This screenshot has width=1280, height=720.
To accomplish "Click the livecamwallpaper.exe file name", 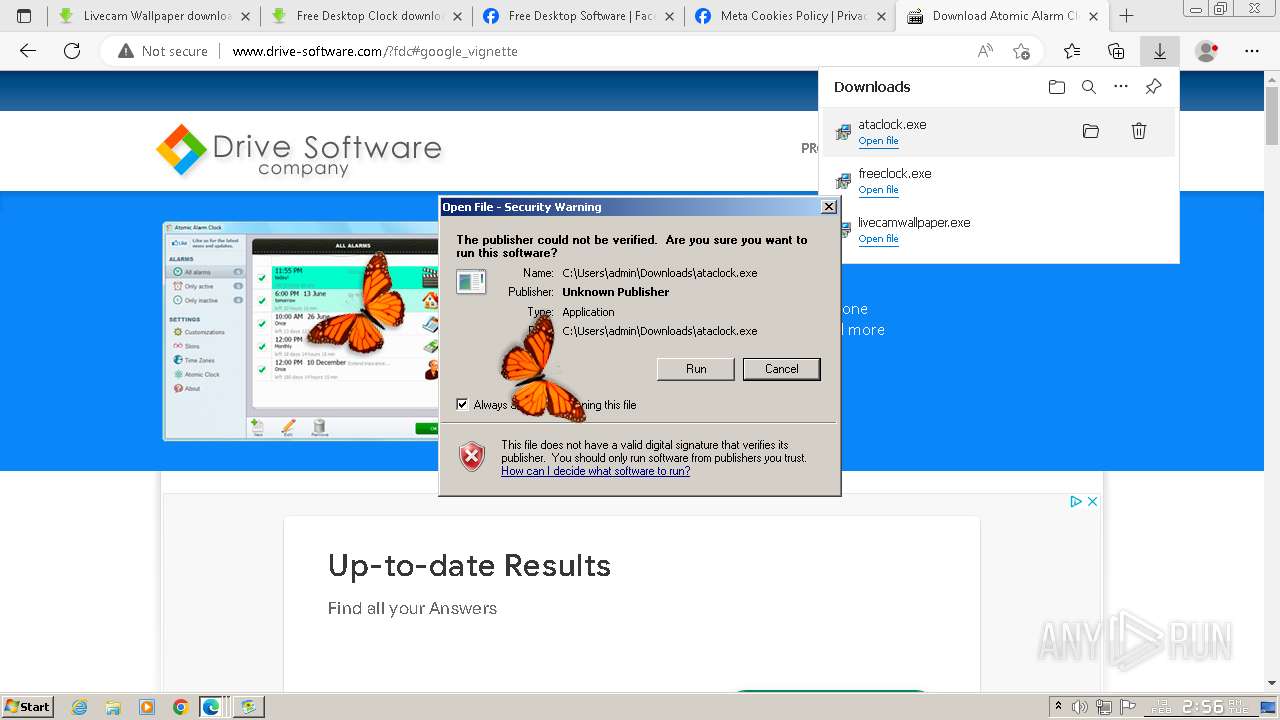I will pyautogui.click(x=914, y=222).
